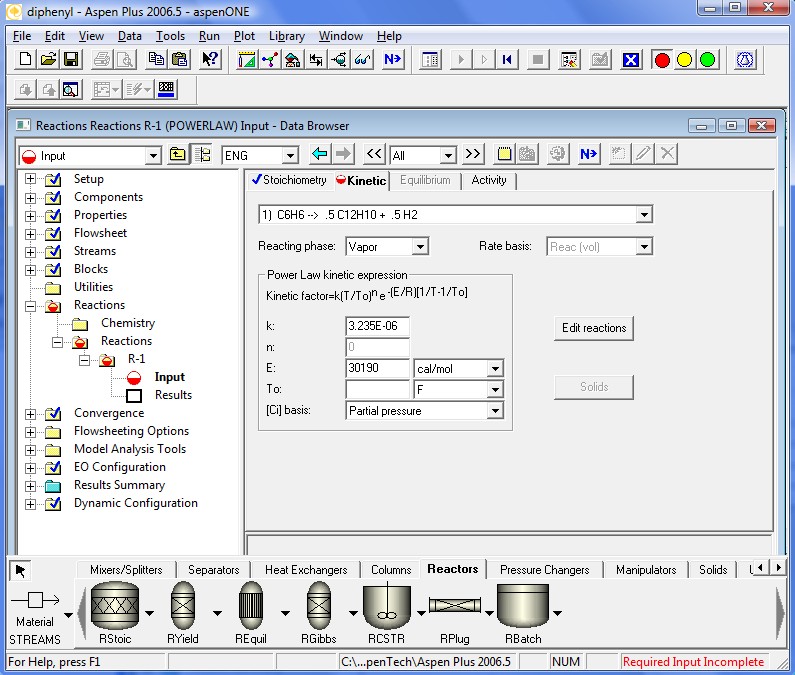Image resolution: width=795 pixels, height=675 pixels.
Task: Open the E units cal/mol dropdown
Action: pos(495,368)
